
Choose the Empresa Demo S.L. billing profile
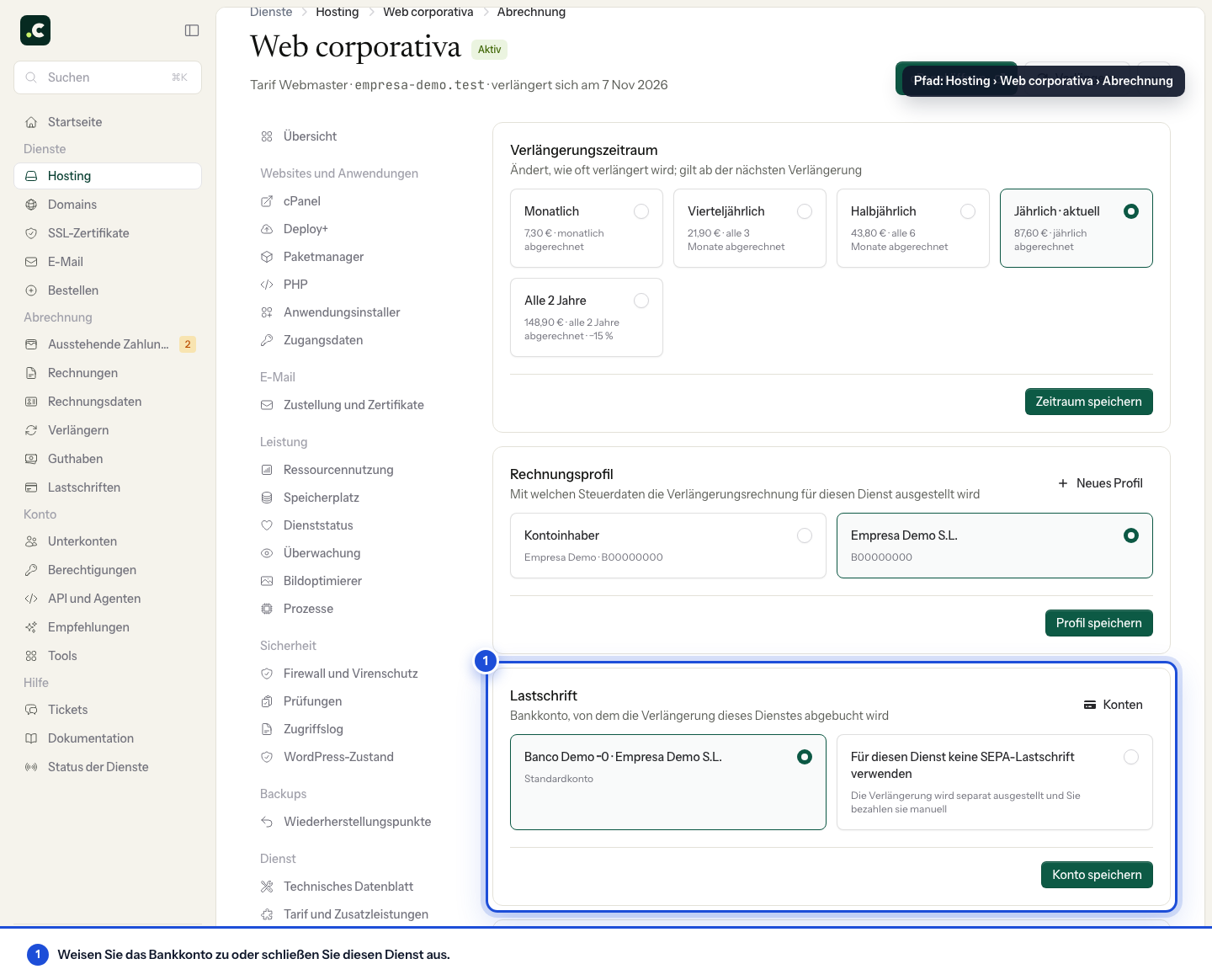(995, 546)
